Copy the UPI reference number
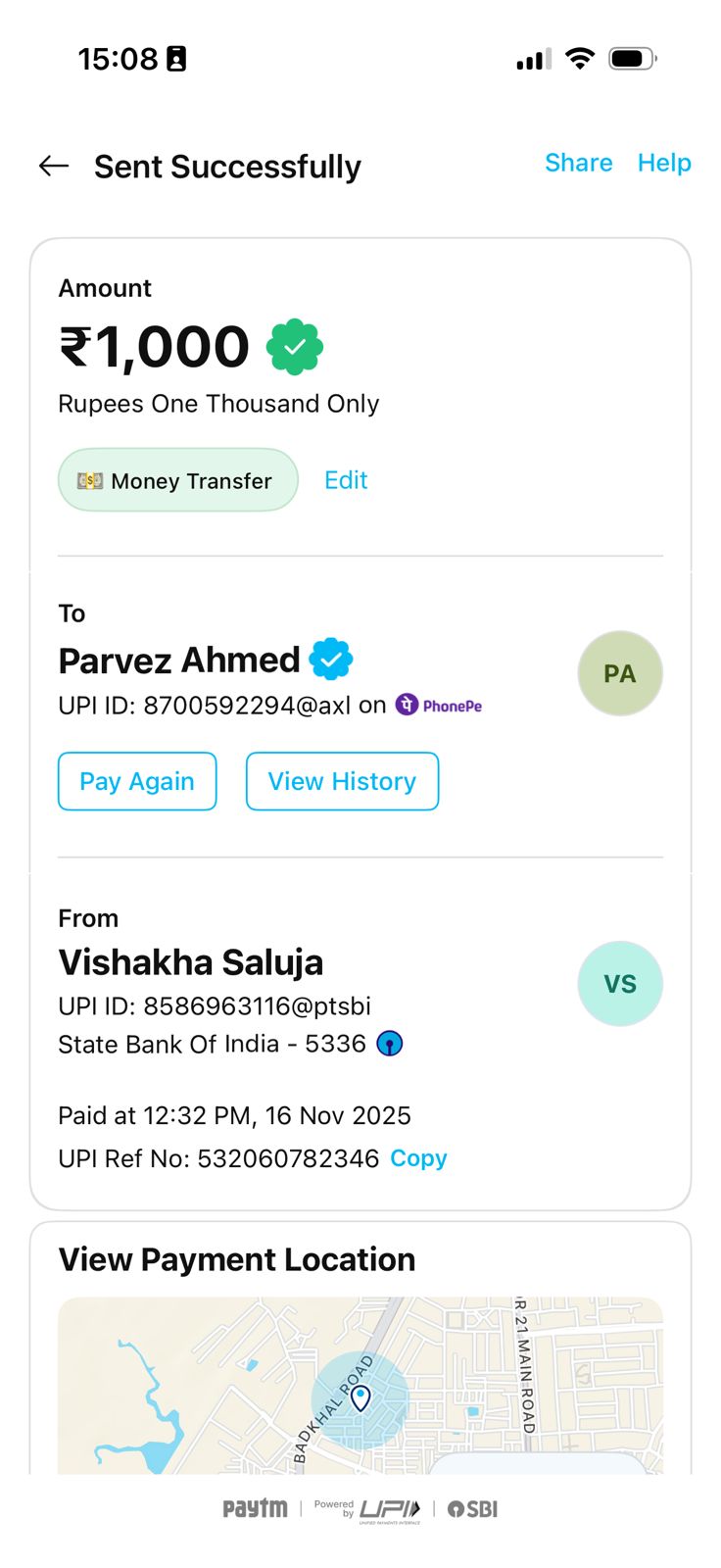 point(418,1158)
